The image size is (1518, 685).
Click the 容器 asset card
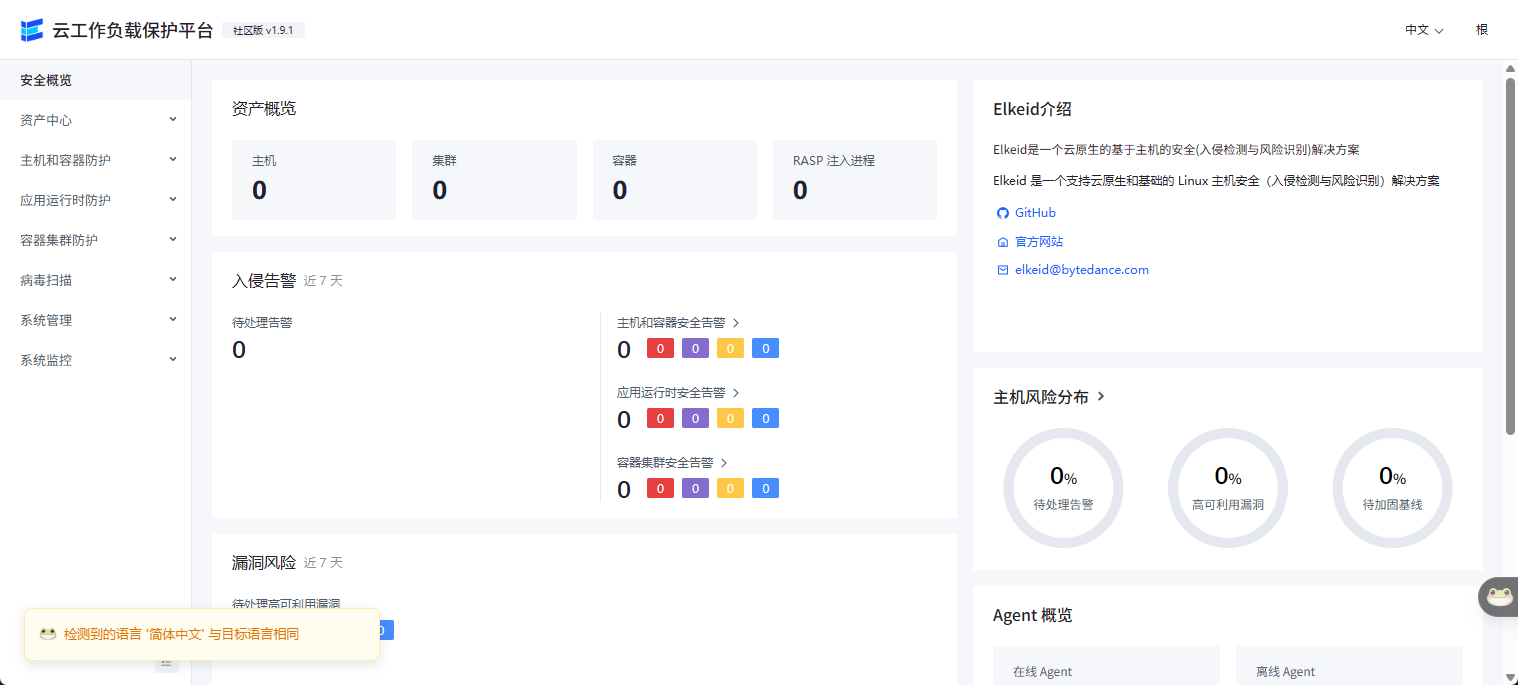pyautogui.click(x=675, y=180)
